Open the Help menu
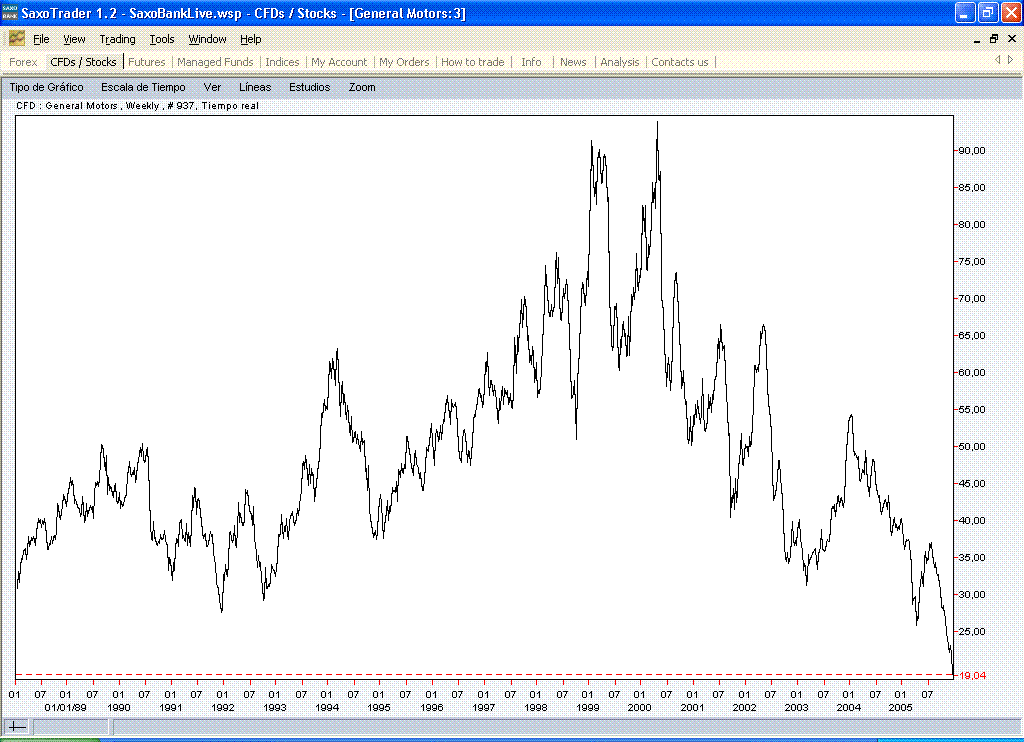 click(250, 39)
